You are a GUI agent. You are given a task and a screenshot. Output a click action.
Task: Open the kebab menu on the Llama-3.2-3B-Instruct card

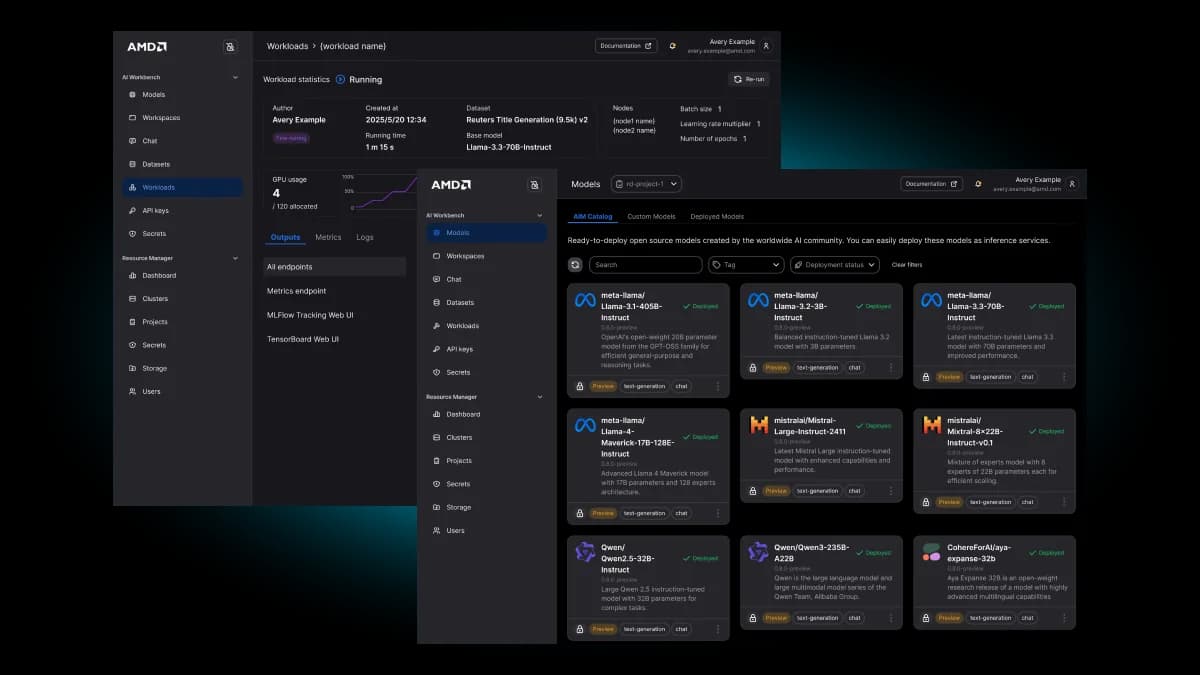(890, 367)
